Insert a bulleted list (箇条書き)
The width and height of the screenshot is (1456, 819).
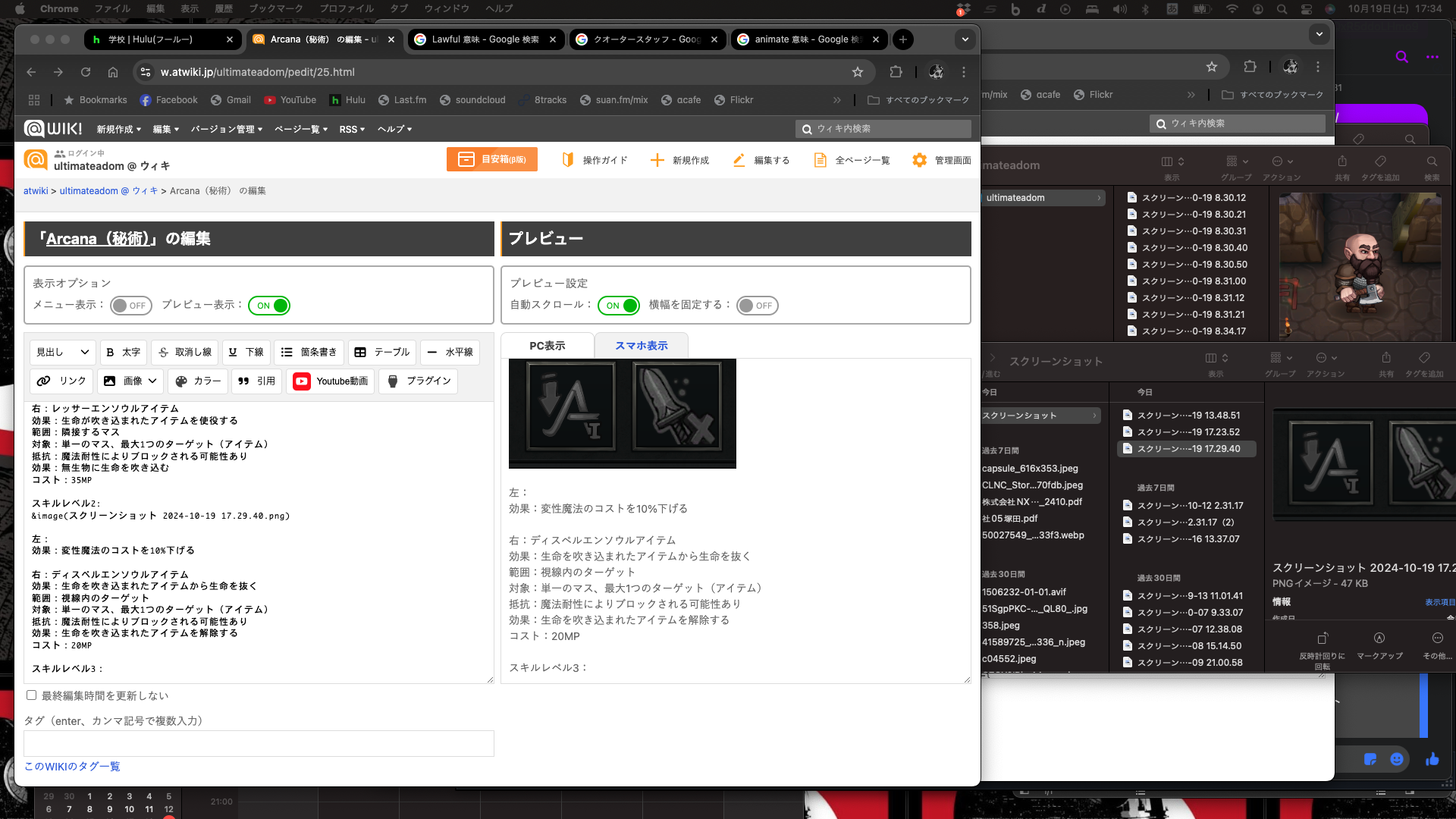[309, 352]
